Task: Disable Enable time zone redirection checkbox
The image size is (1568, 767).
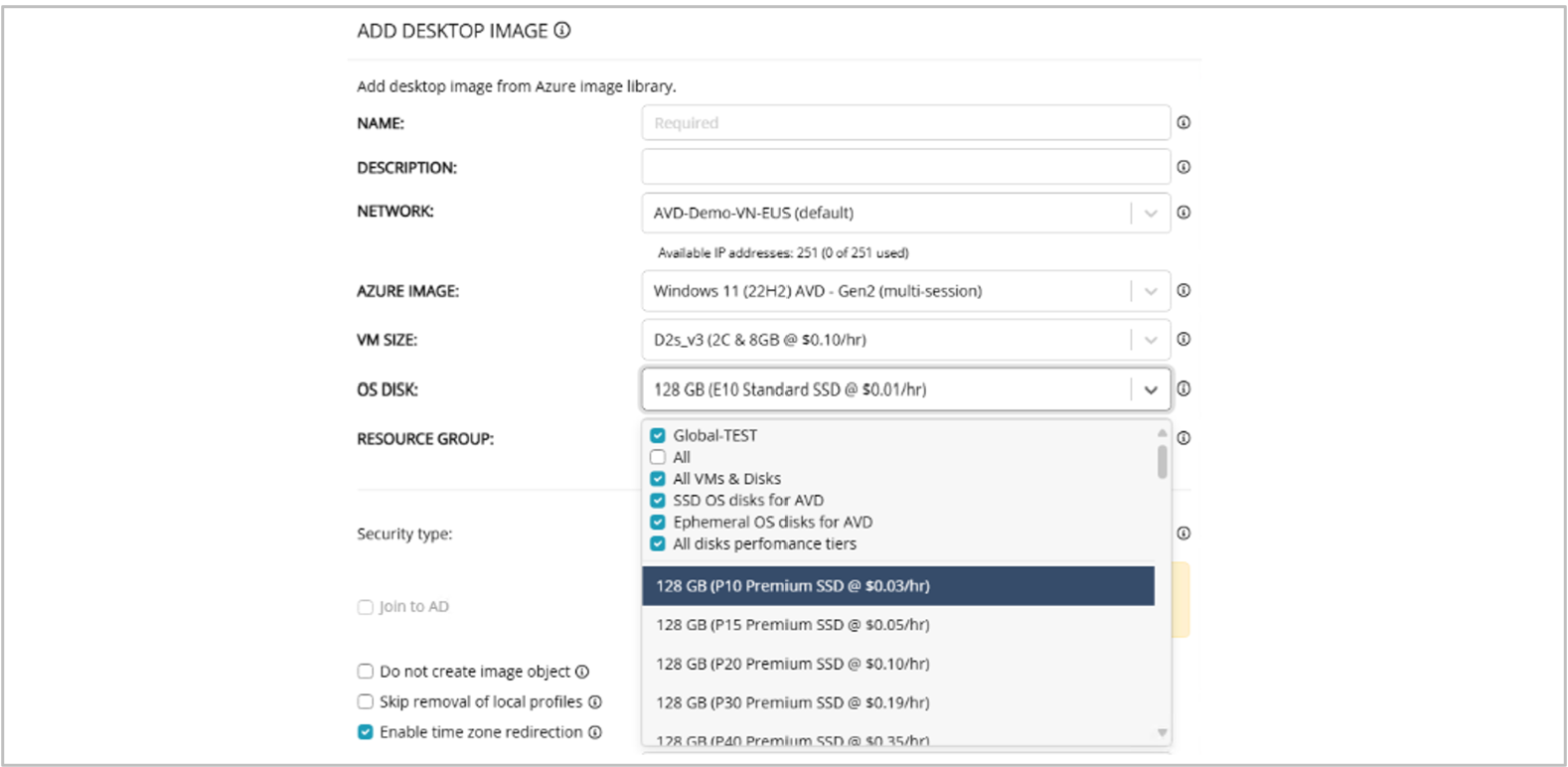Action: 366,732
